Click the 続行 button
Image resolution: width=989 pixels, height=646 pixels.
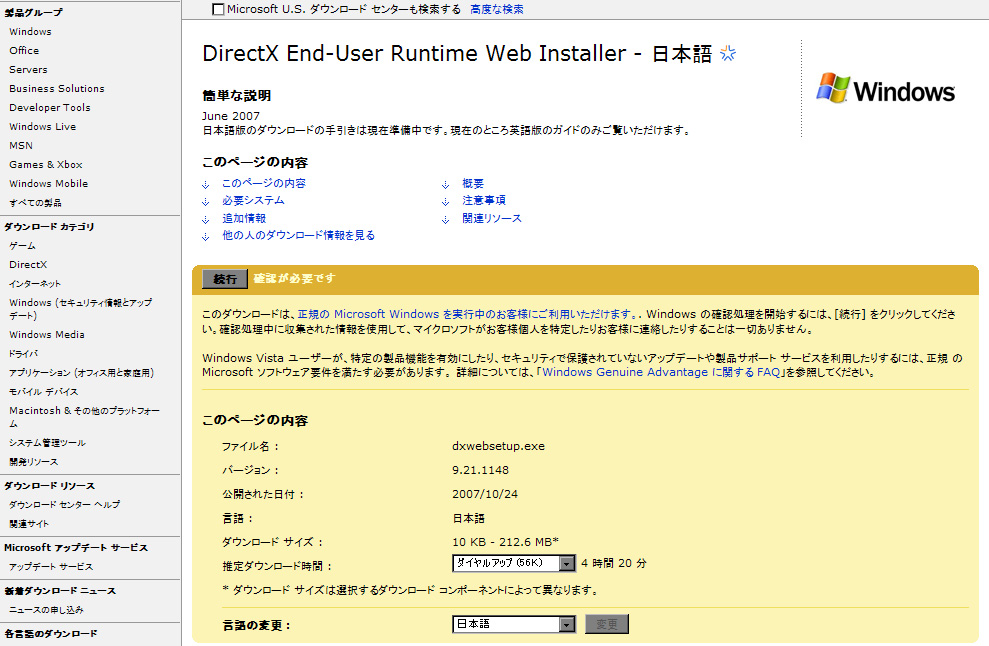coord(225,279)
